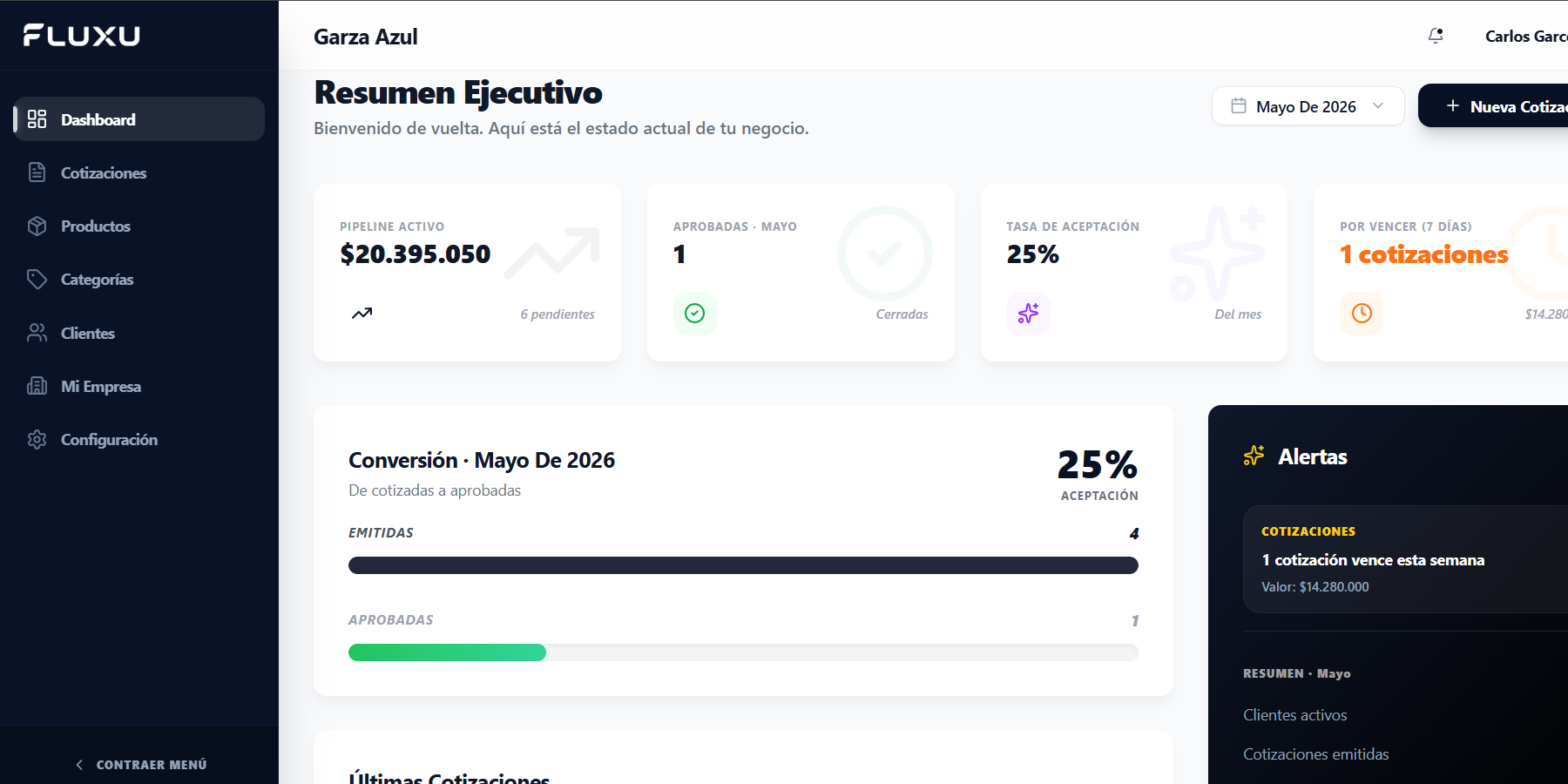The image size is (1568, 784).
Task: Click the Garza Azul company name
Action: (x=366, y=37)
